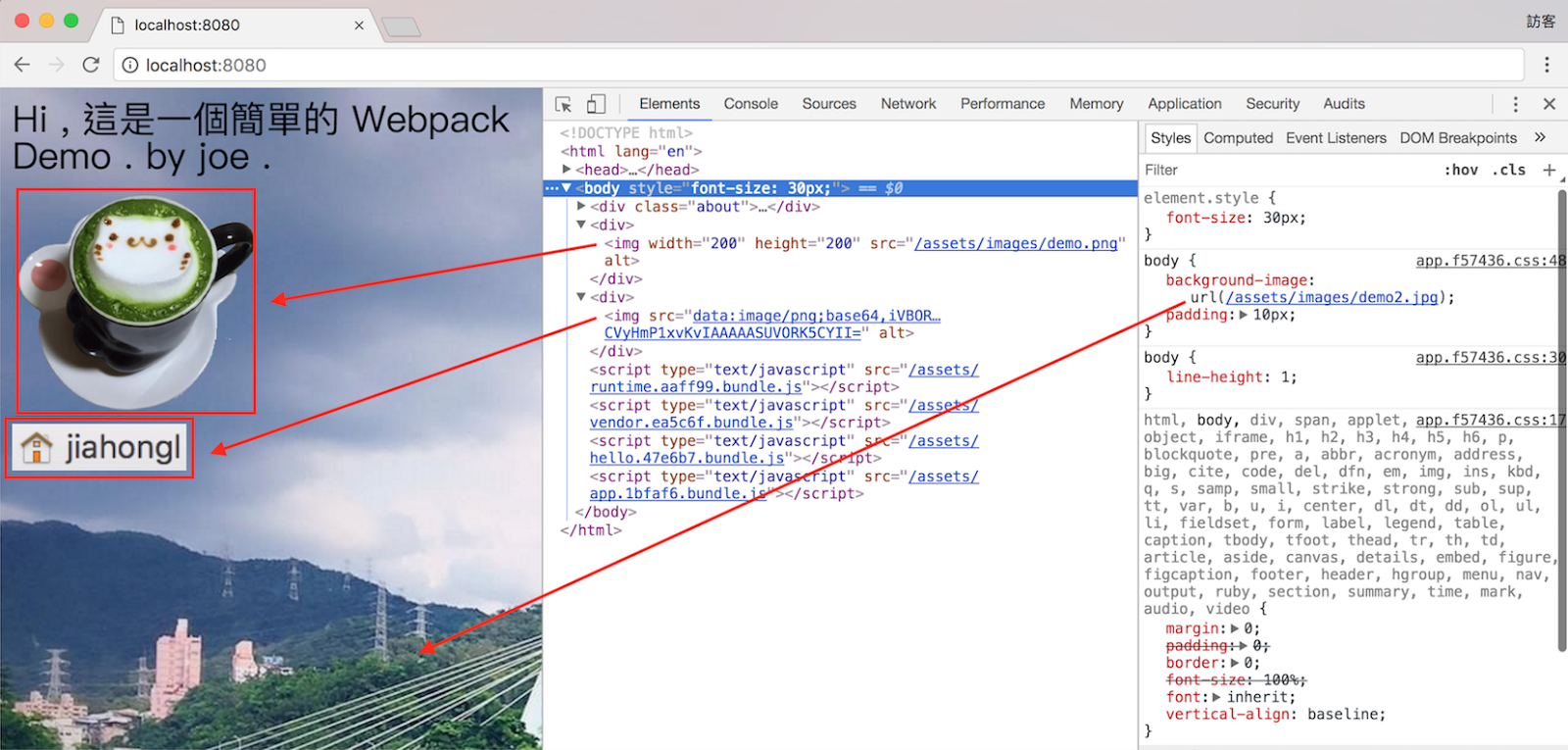Select the Styles sidebar tab
The height and width of the screenshot is (750, 1568).
[x=1170, y=138]
